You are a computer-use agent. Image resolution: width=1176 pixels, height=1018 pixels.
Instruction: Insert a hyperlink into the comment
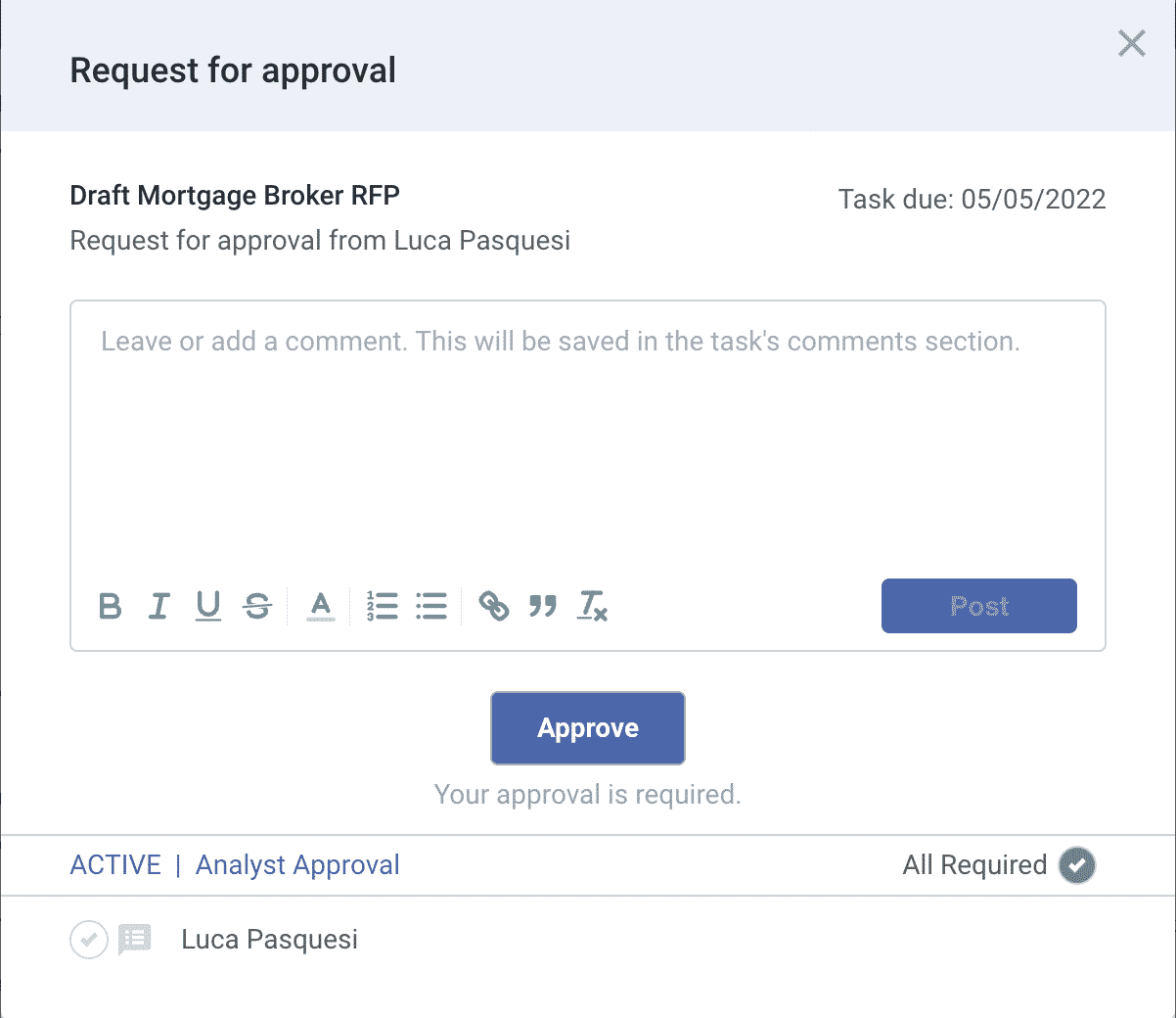[x=496, y=606]
